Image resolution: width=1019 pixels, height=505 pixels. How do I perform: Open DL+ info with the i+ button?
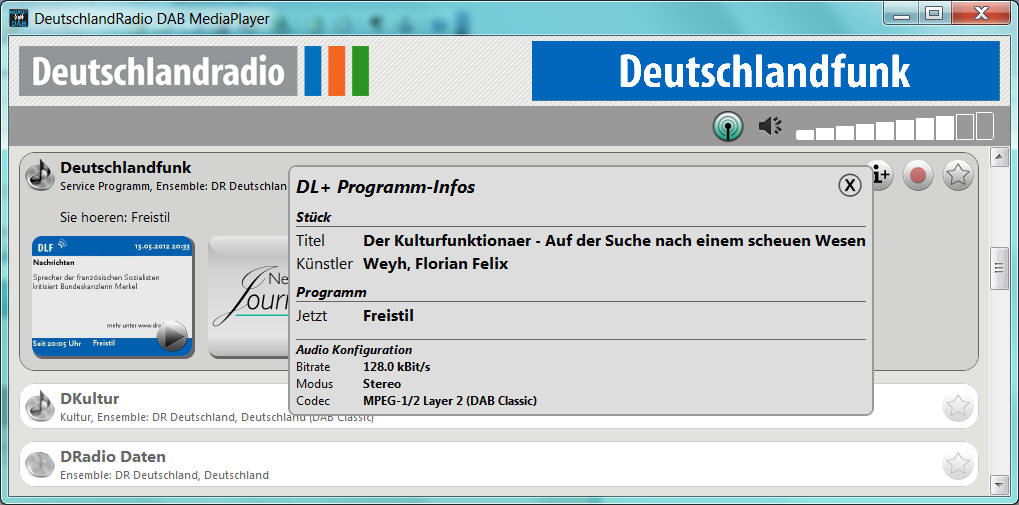pos(881,175)
